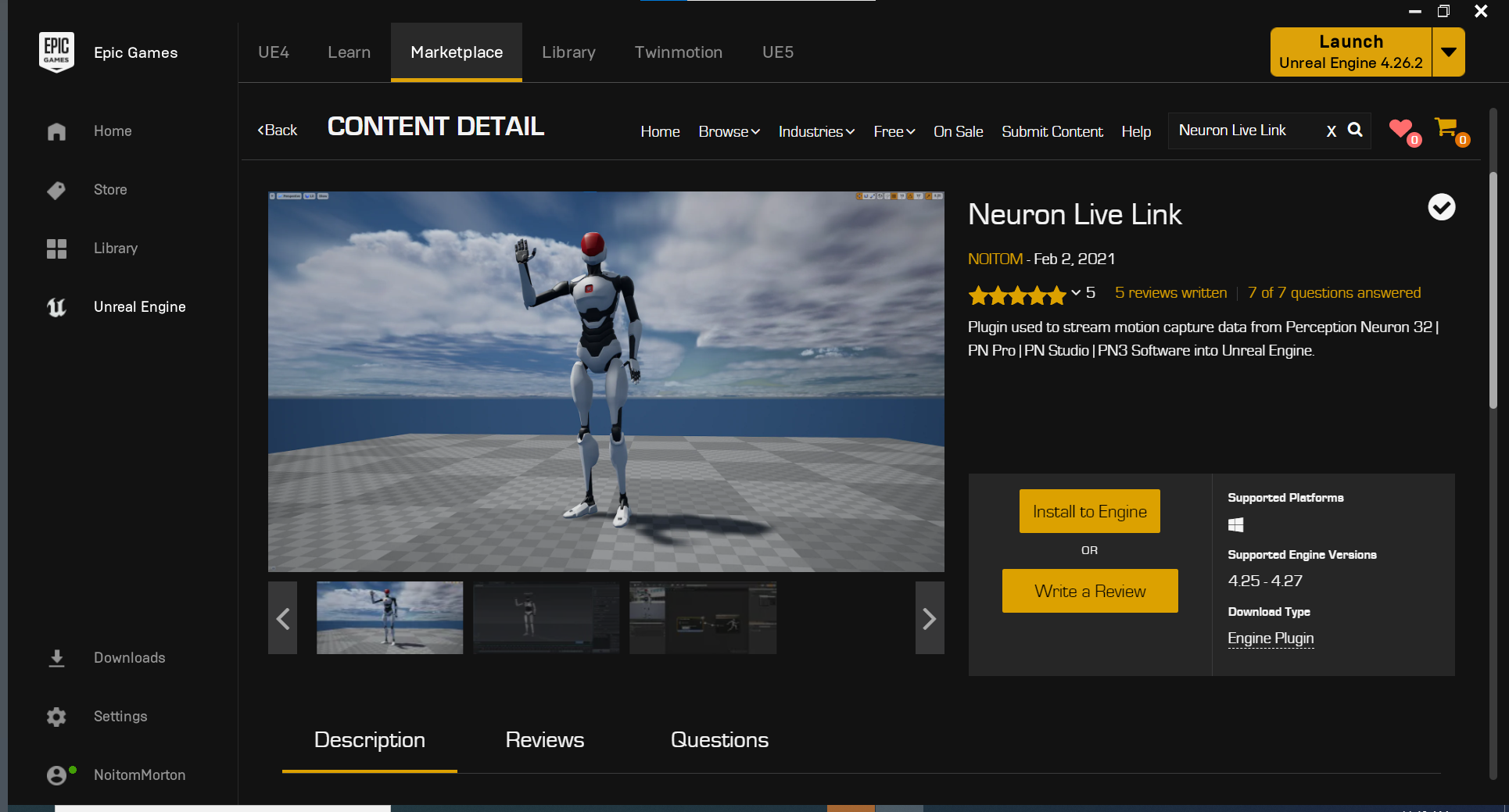Expand the Industries menu
Screen dimensions: 1509x812
pos(816,132)
